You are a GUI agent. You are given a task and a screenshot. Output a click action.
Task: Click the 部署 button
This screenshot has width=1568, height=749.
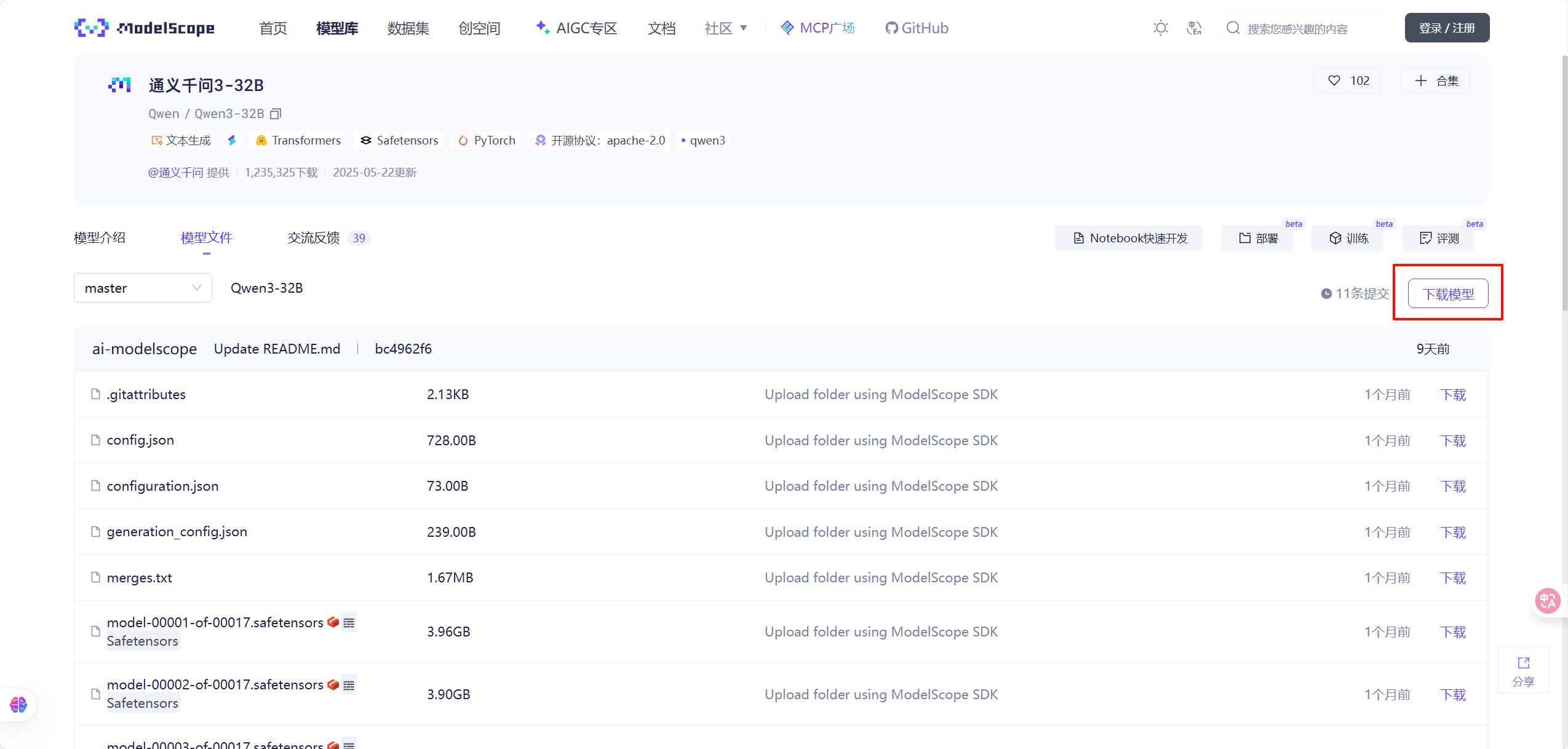pos(1257,238)
